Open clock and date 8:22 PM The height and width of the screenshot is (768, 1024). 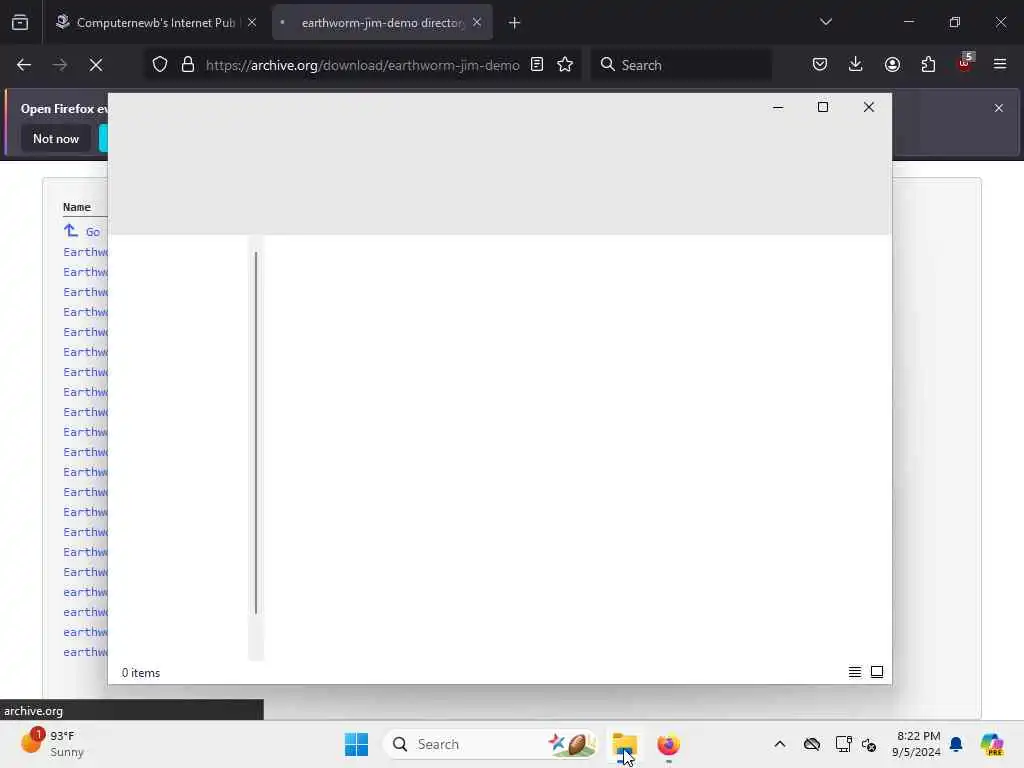[x=918, y=744]
